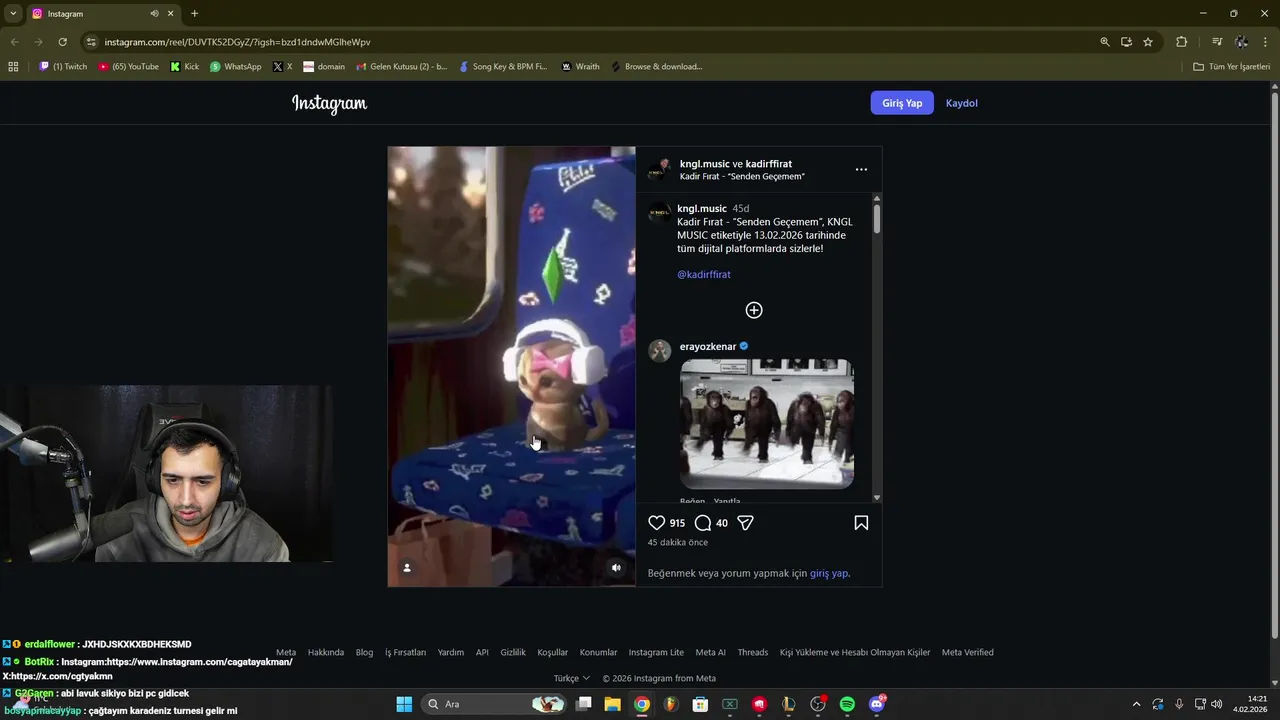The height and width of the screenshot is (720, 1280).
Task: Open WhatsApp bookmark
Action: (x=235, y=67)
